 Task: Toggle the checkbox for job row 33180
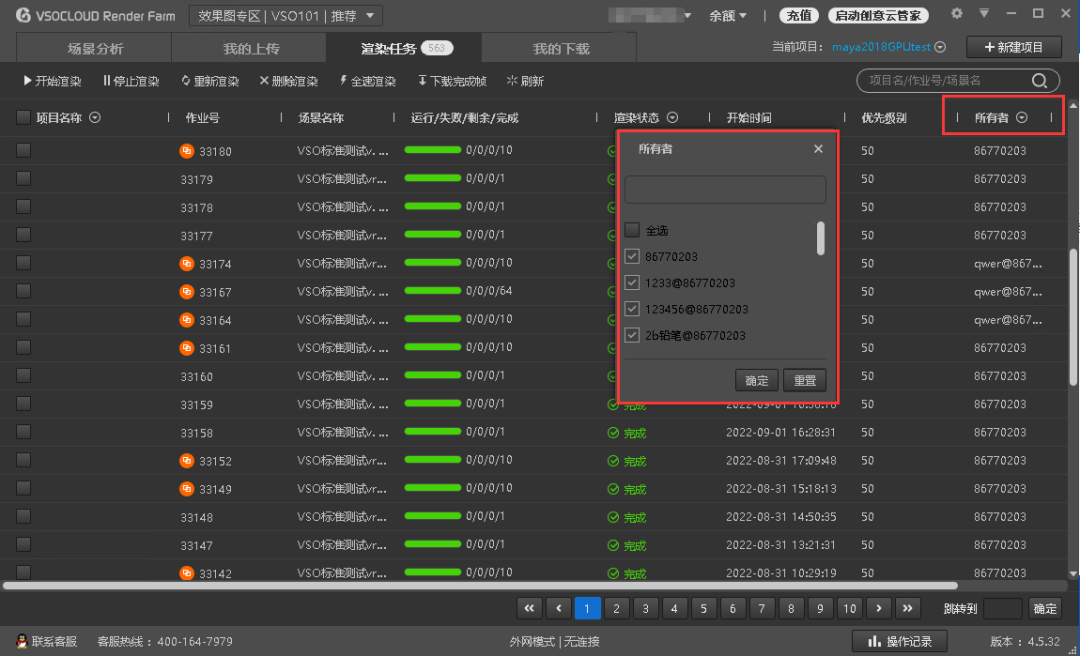(x=23, y=151)
